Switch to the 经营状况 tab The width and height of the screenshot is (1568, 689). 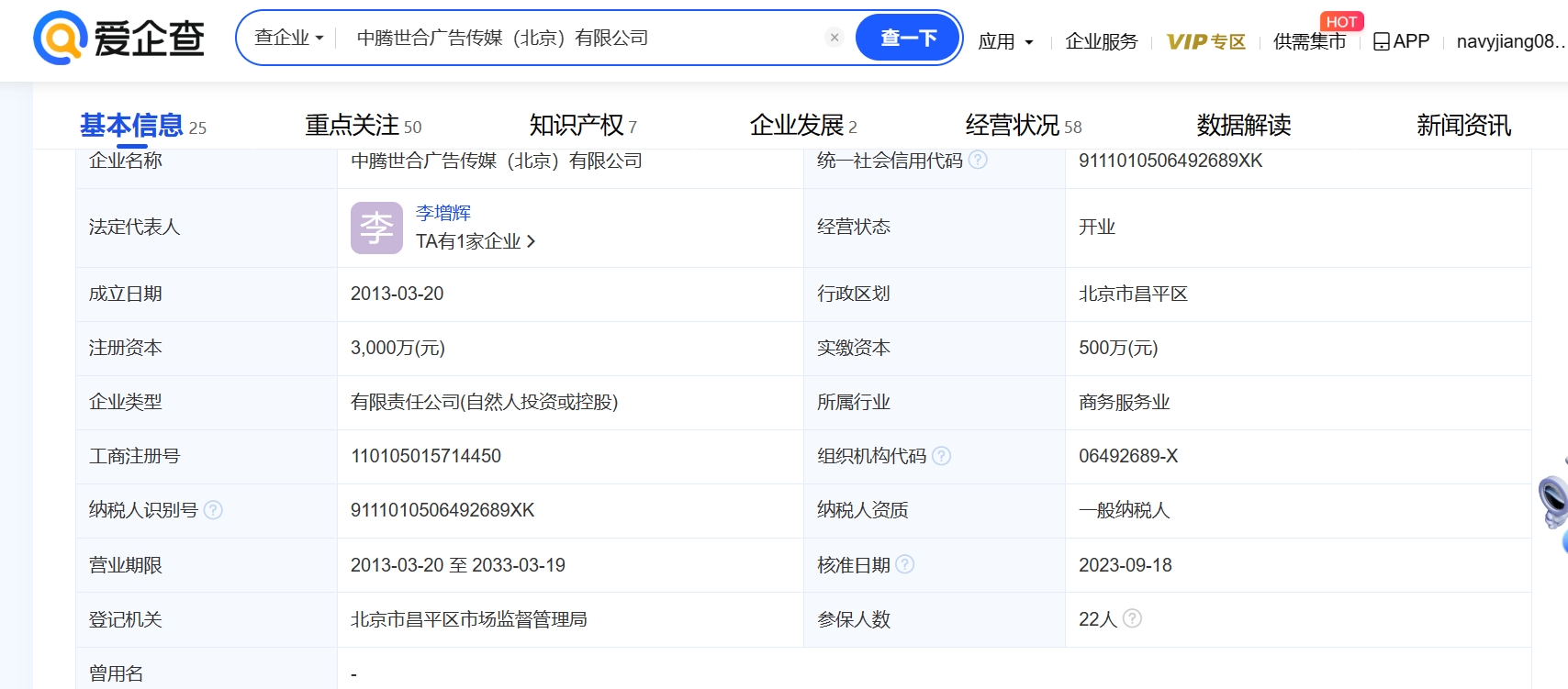coord(1024,125)
